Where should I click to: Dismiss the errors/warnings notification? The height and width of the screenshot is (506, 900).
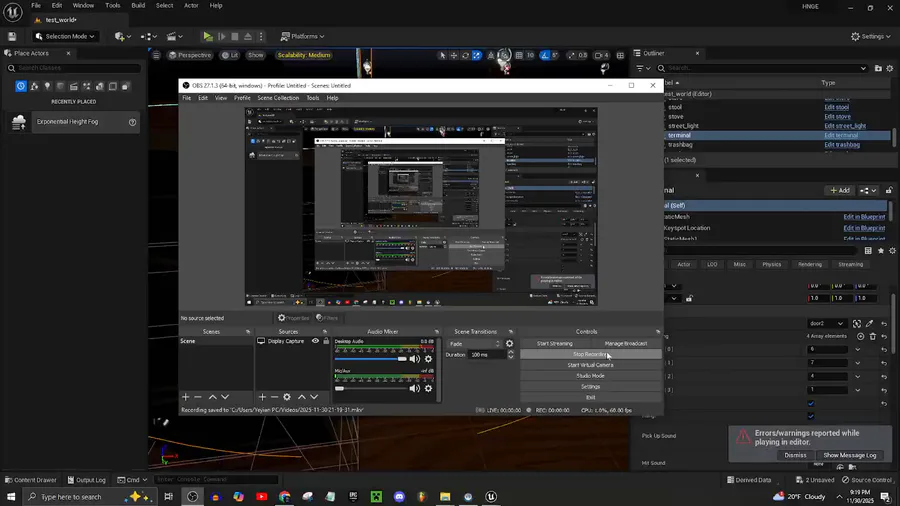(795, 455)
